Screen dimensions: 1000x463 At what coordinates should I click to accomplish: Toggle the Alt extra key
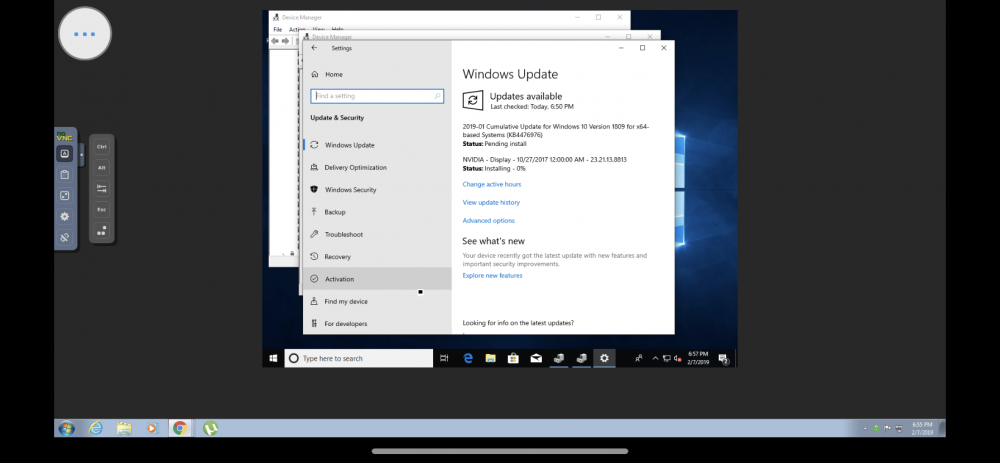pyautogui.click(x=101, y=168)
